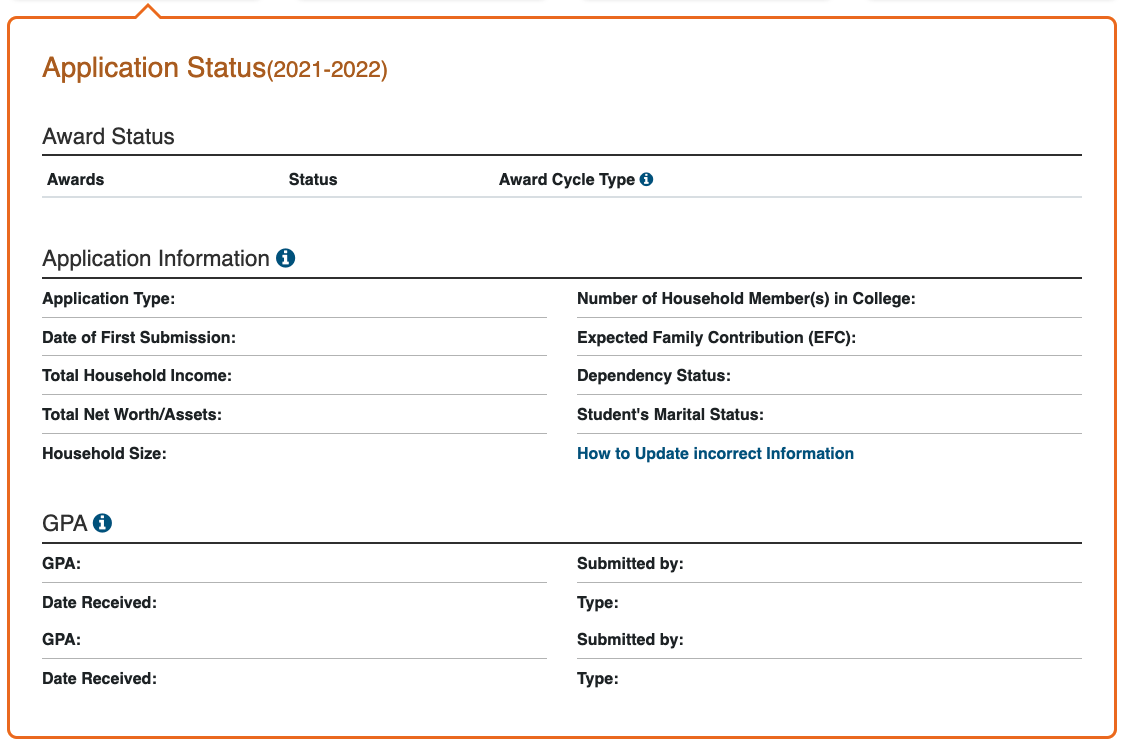Viewport: 1133px width, 748px height.
Task: Click Number of Household Member(s) in College
Action: (746, 298)
